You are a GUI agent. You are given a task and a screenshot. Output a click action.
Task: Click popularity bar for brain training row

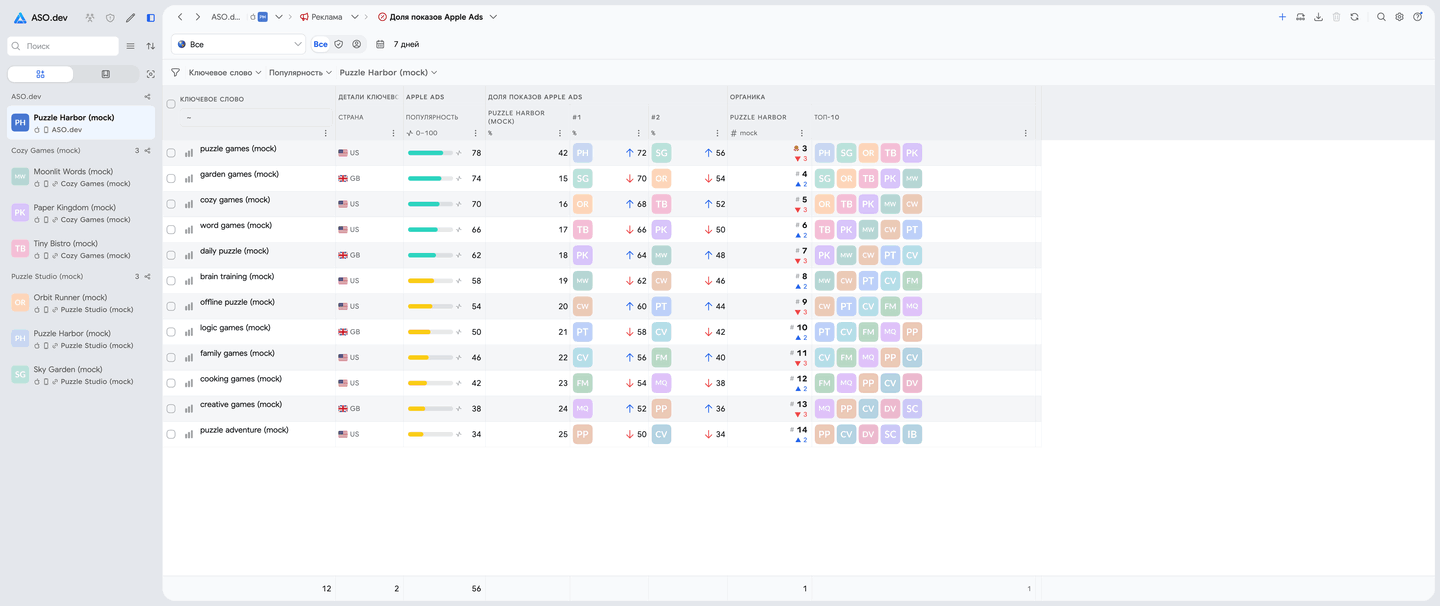tap(430, 281)
